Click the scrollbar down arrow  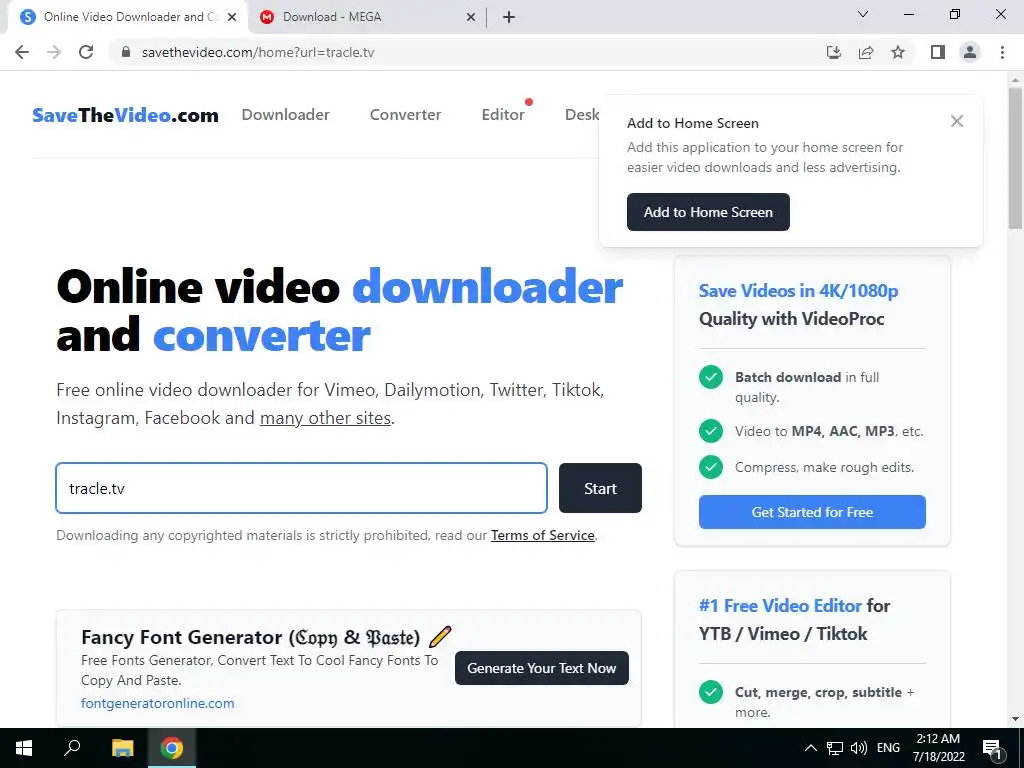pos(1015,719)
